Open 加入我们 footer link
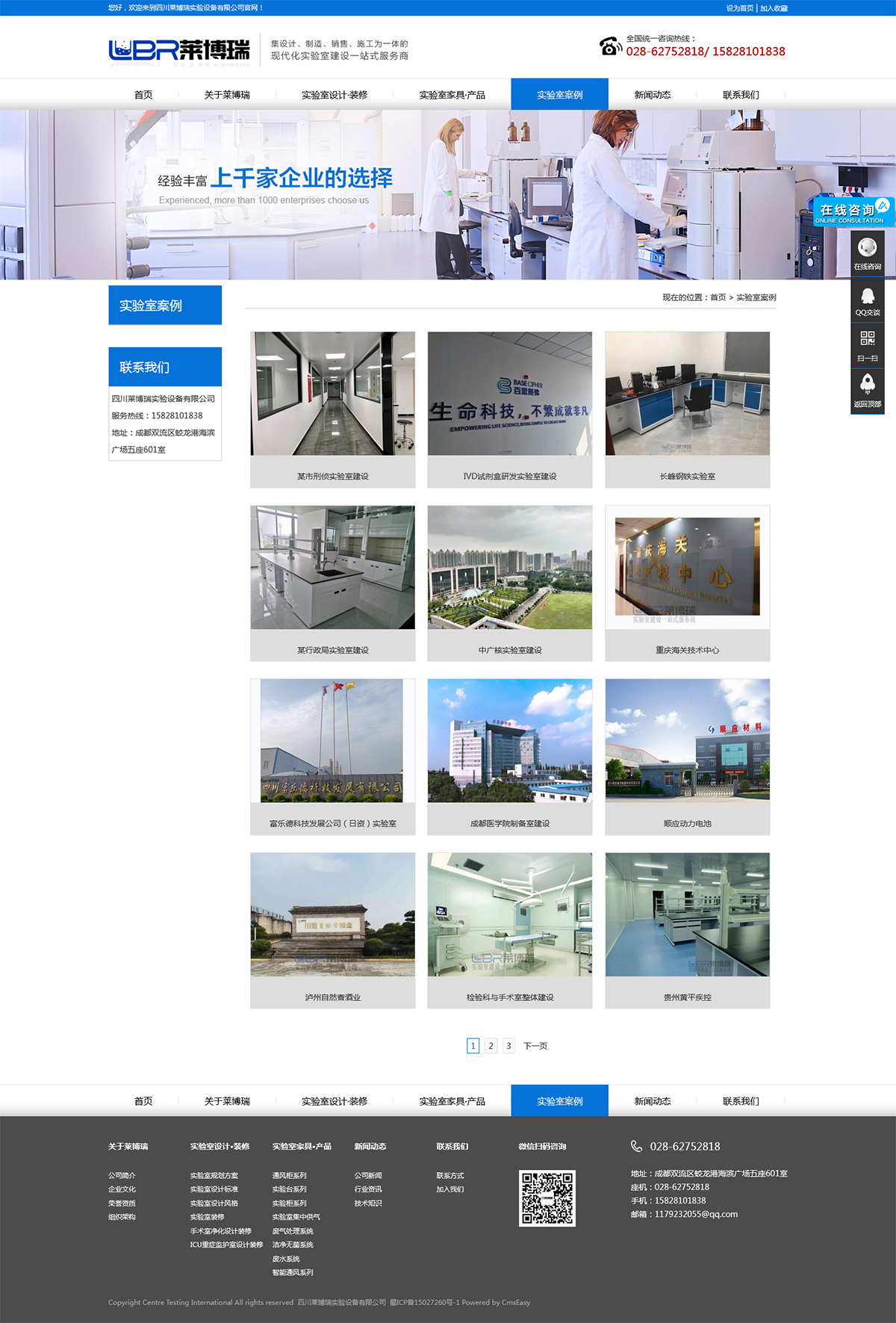This screenshot has height=1323, width=896. click(x=450, y=1189)
